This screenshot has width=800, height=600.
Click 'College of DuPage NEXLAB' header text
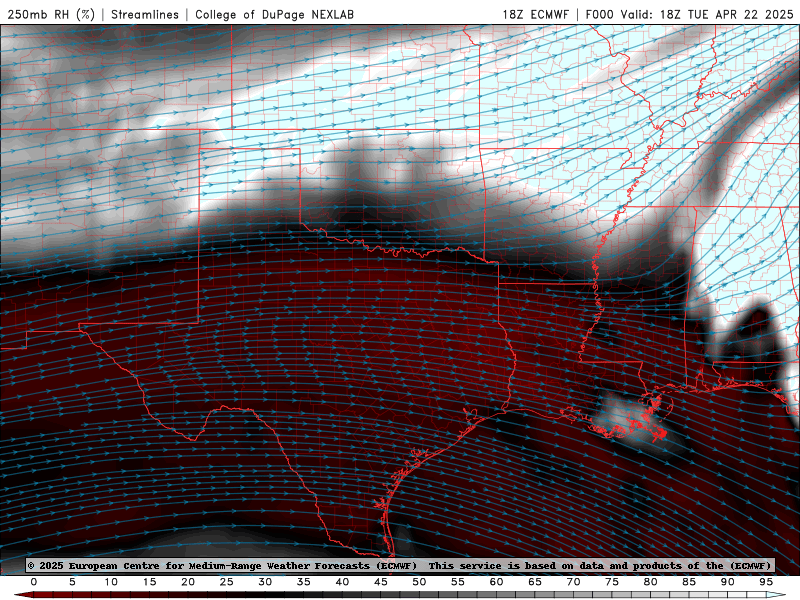(x=274, y=14)
